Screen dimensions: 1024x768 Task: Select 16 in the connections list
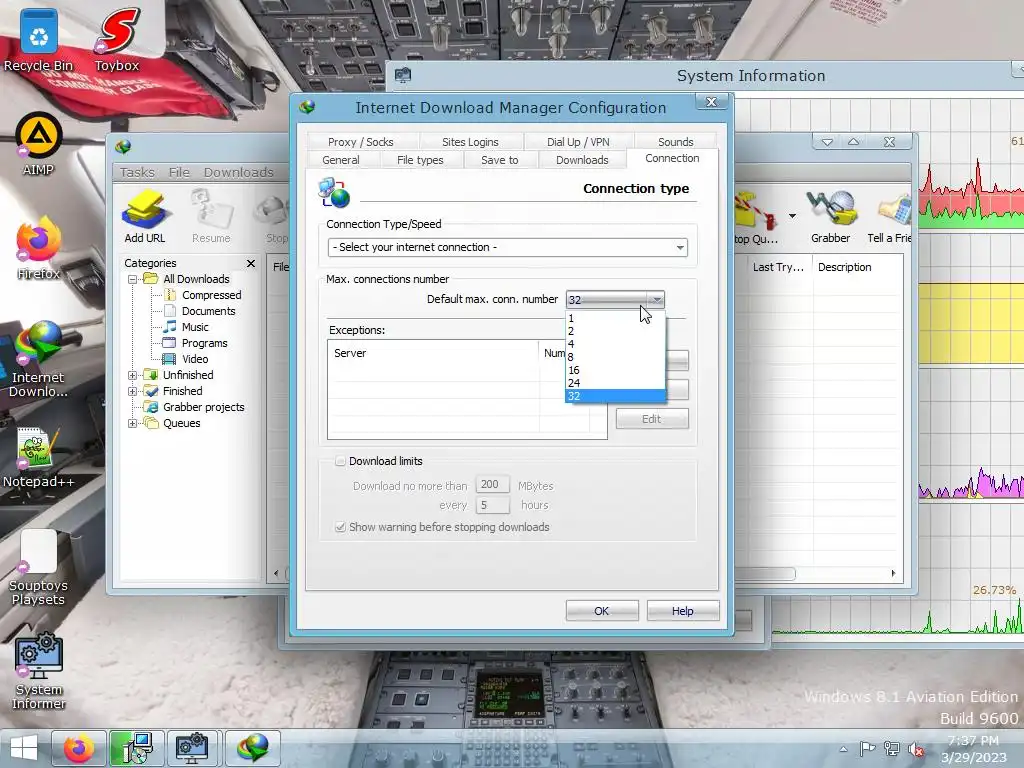615,370
